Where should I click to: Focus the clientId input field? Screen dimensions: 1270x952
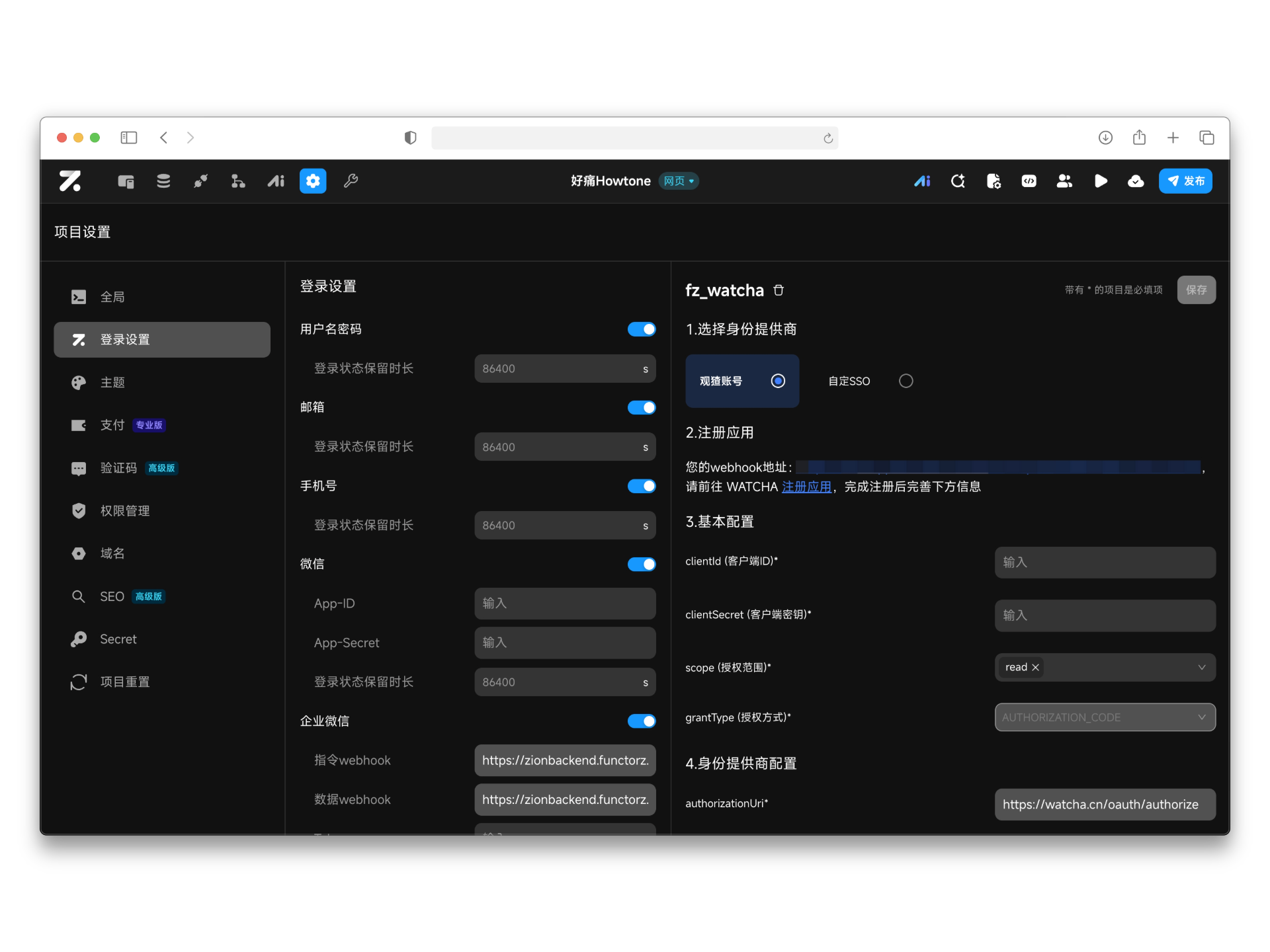coord(1105,563)
